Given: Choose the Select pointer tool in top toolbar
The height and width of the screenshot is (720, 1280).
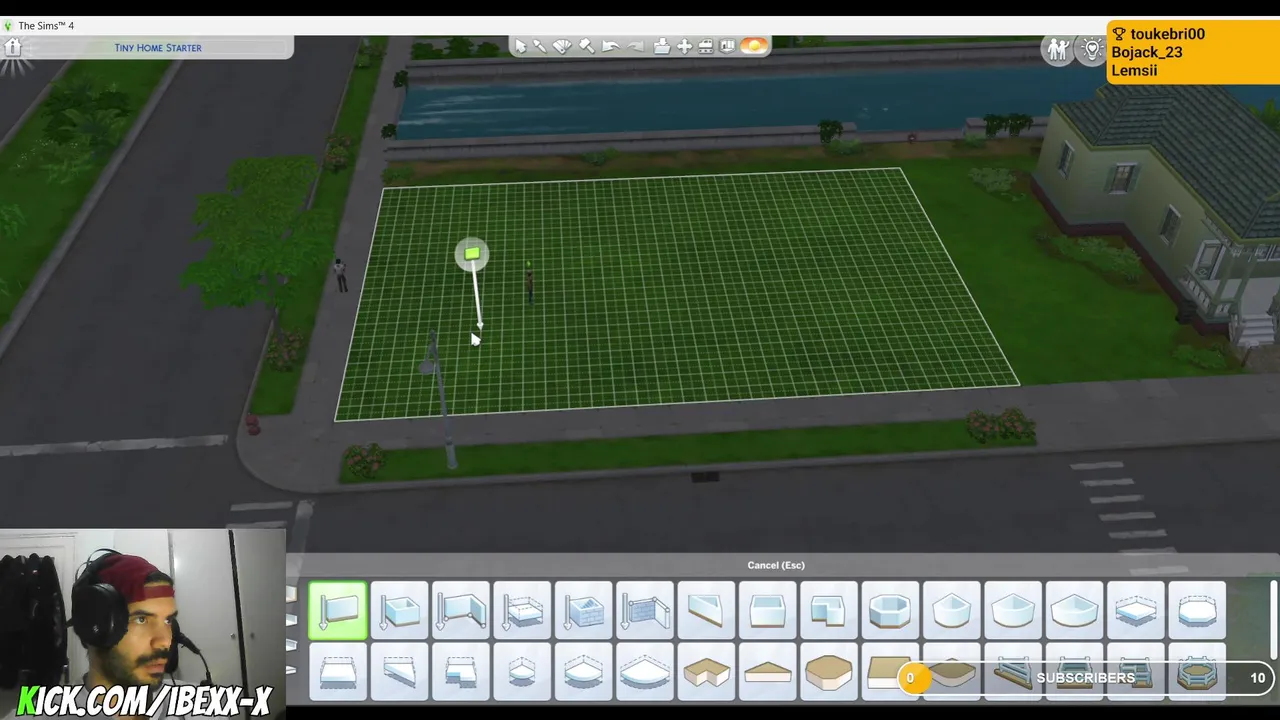Looking at the screenshot, I should [519, 46].
